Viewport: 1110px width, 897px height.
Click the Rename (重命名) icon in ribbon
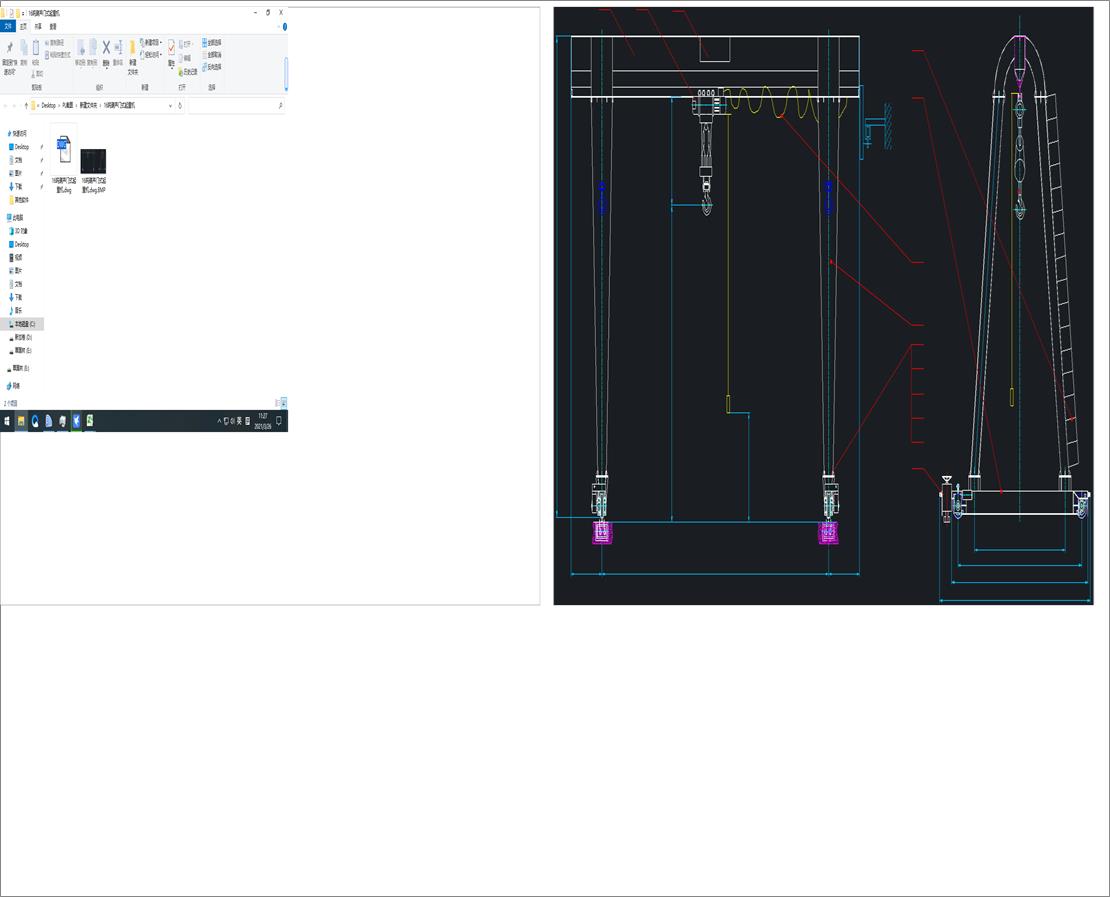(118, 47)
